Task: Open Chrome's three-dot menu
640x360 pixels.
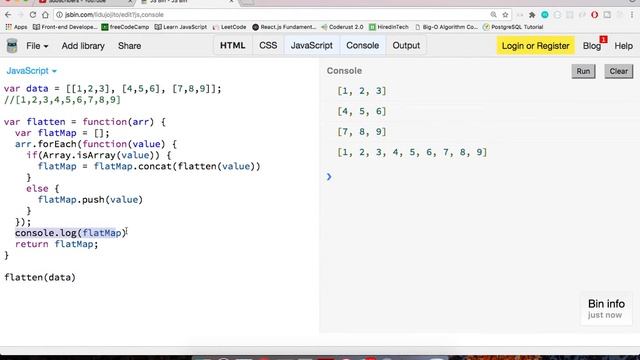Action: pyautogui.click(x=632, y=15)
